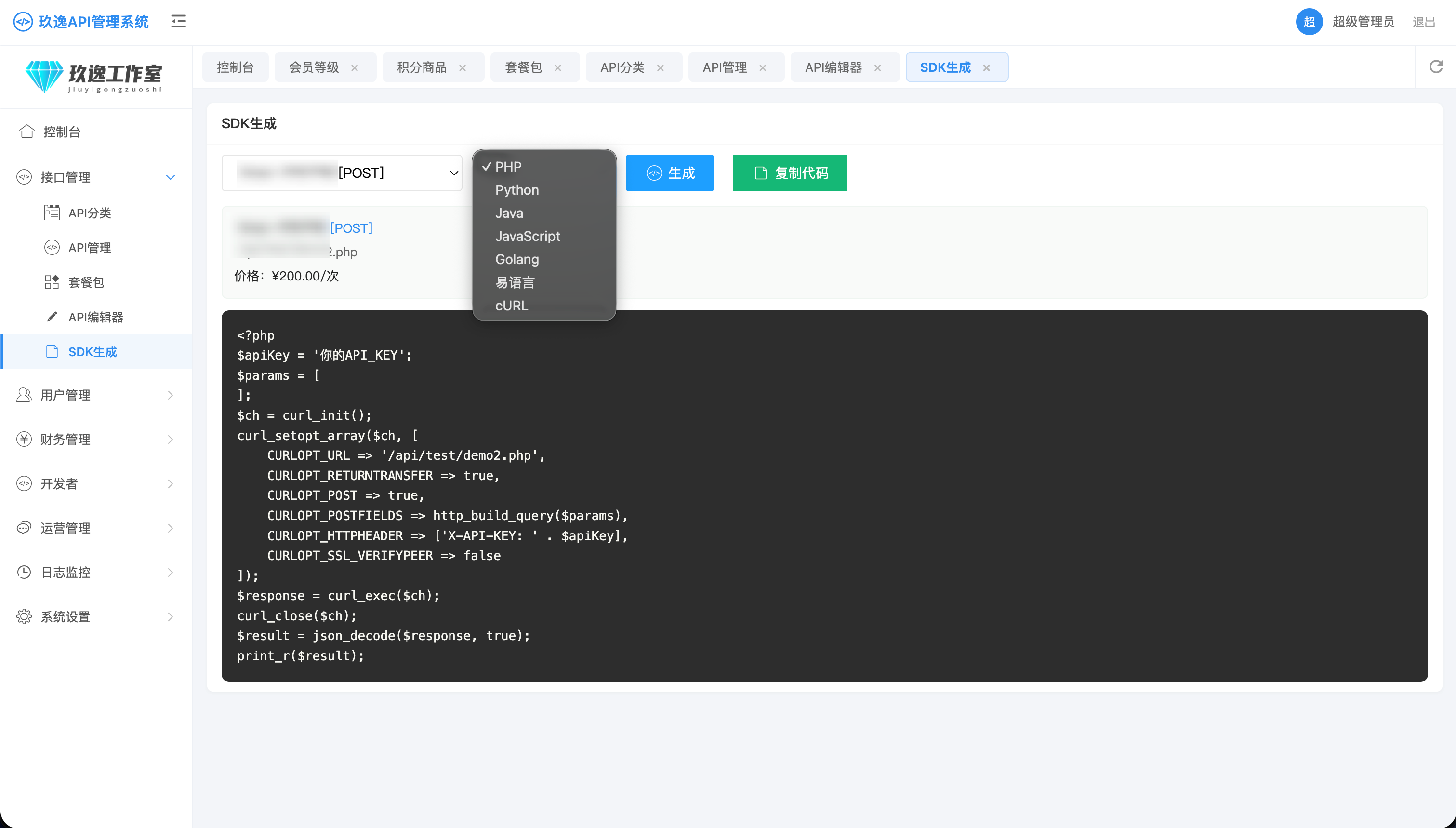Choose PHP in the language list
Image resolution: width=1456 pixels, height=828 pixels.
coord(544,167)
